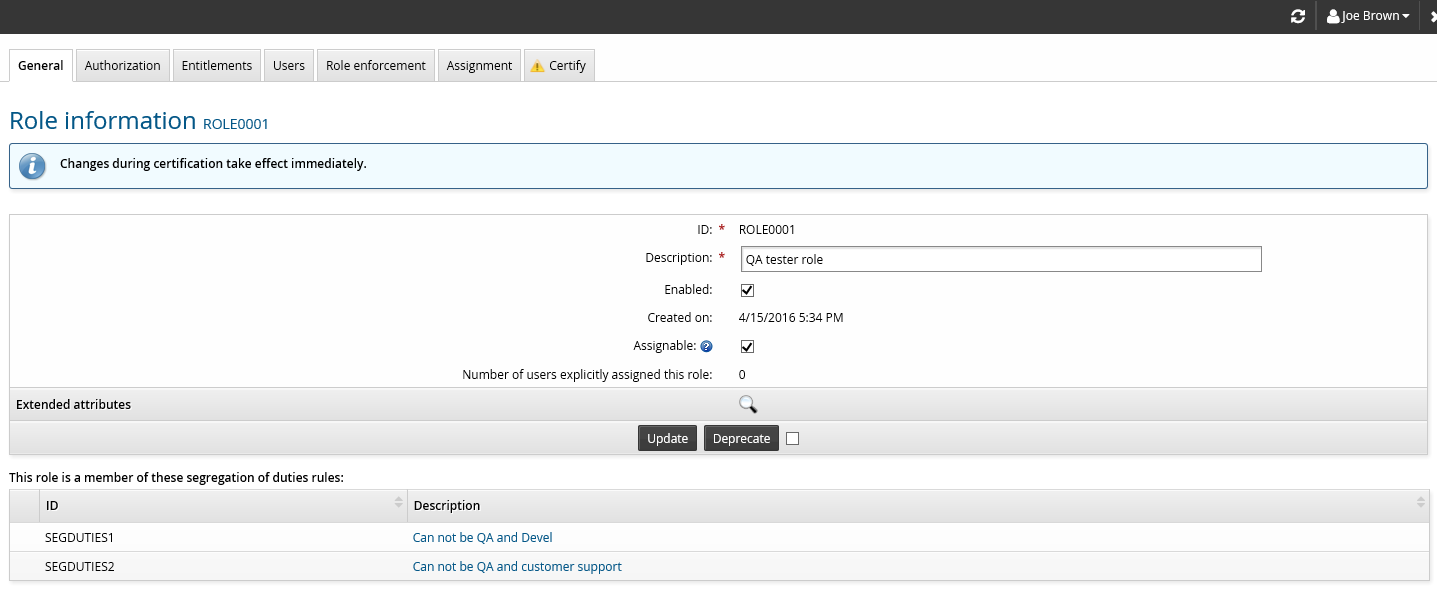Click the refresh icon in top bar

point(1298,17)
